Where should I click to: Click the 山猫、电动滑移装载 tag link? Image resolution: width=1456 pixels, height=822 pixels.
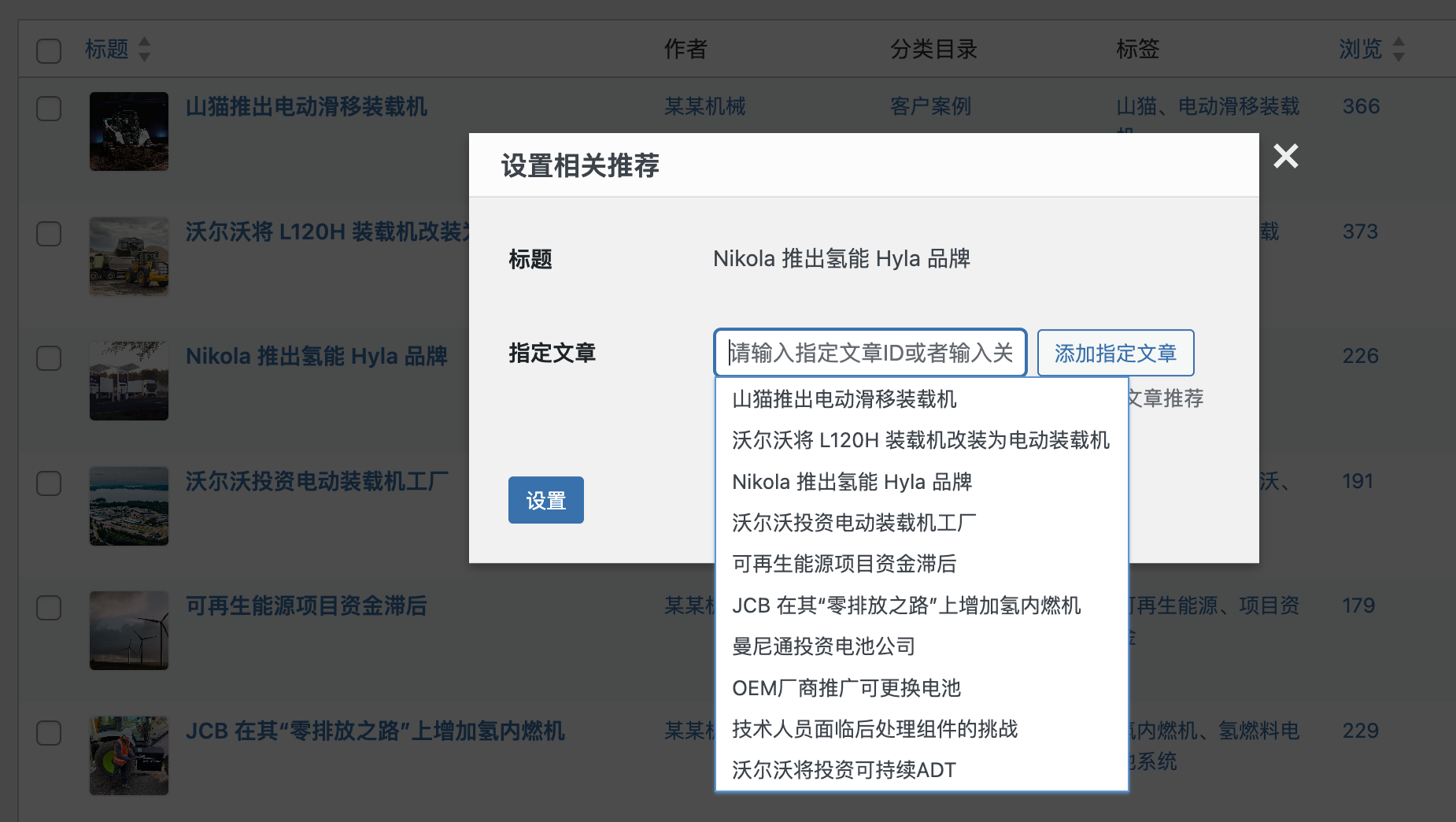coord(1208,106)
